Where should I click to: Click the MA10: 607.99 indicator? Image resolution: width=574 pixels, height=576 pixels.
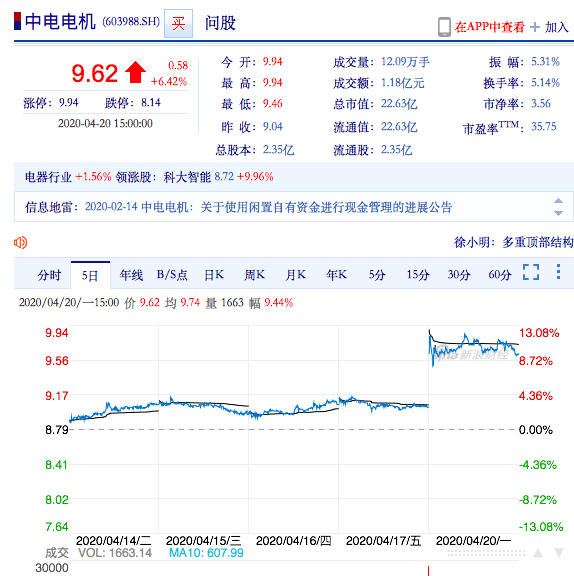206,553
